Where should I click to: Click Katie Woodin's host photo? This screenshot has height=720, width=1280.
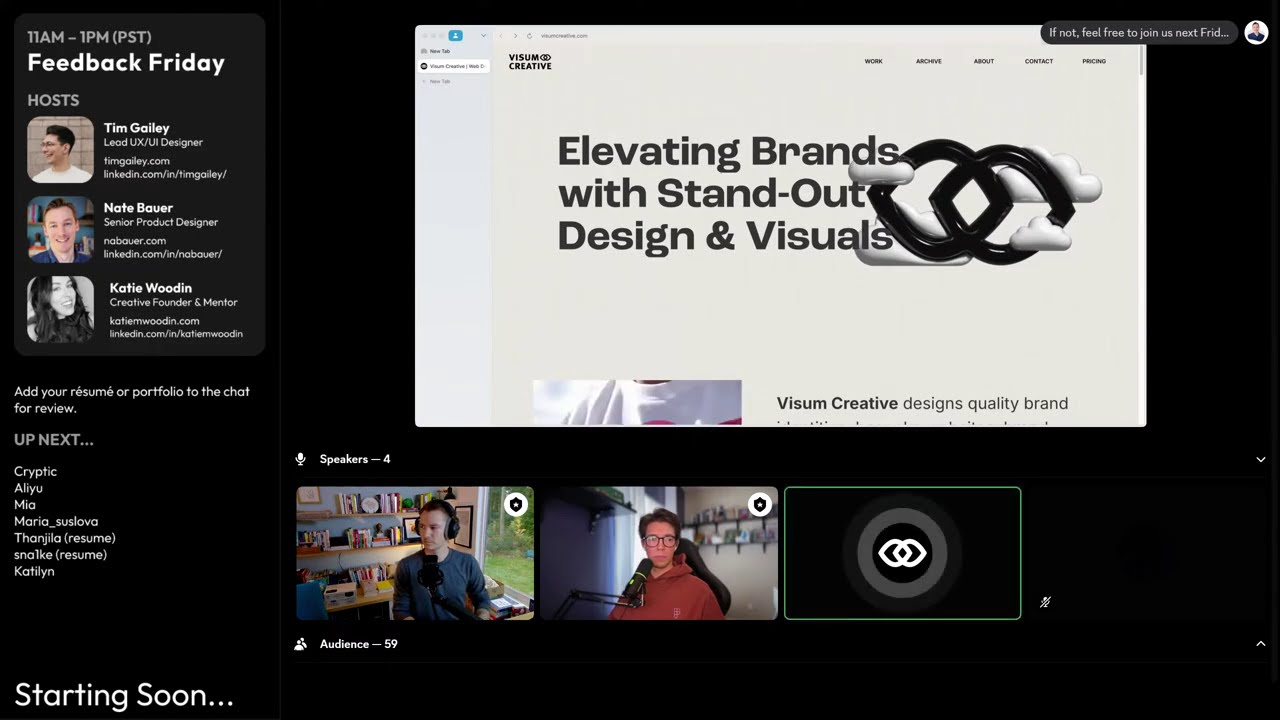coord(60,310)
